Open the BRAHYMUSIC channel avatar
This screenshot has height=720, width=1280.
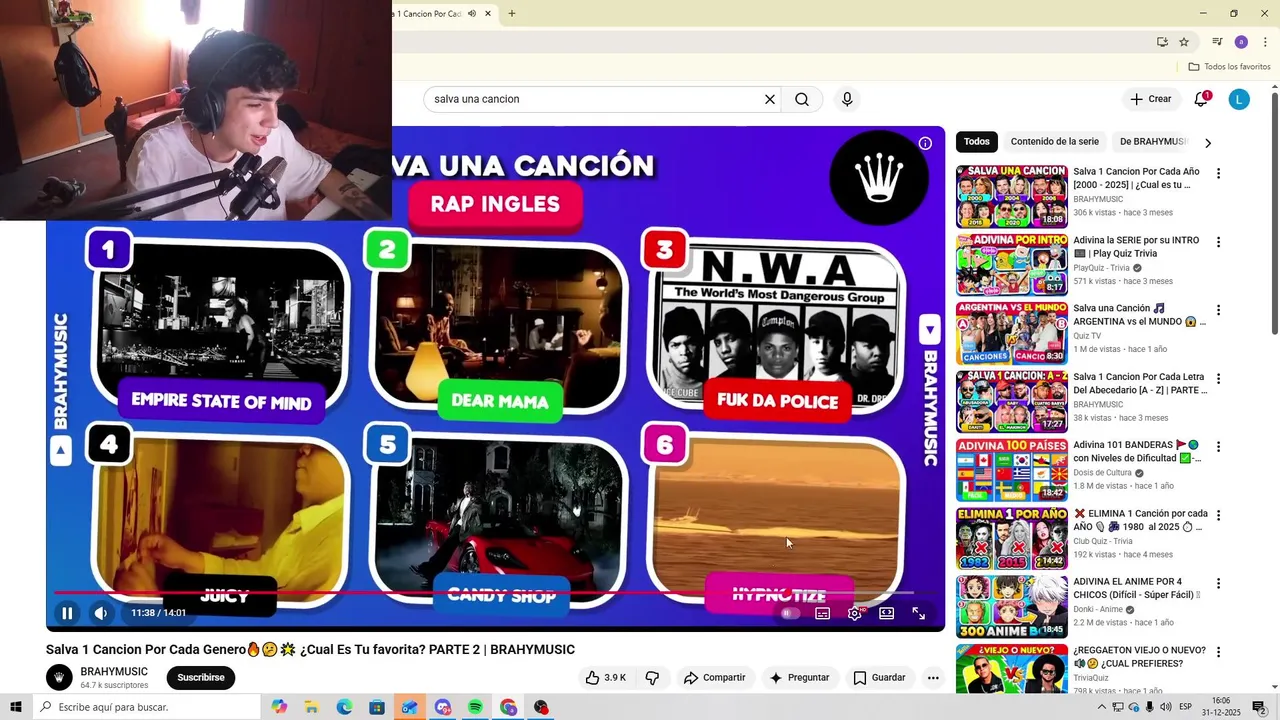(59, 677)
